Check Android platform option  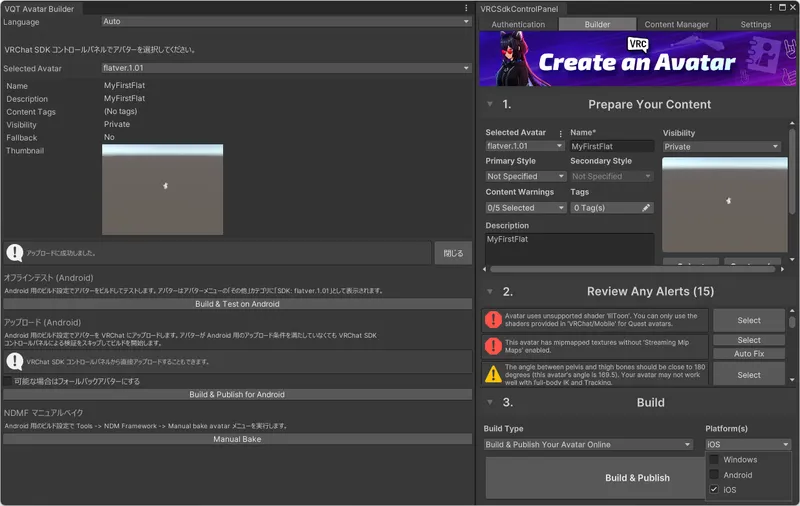(714, 475)
